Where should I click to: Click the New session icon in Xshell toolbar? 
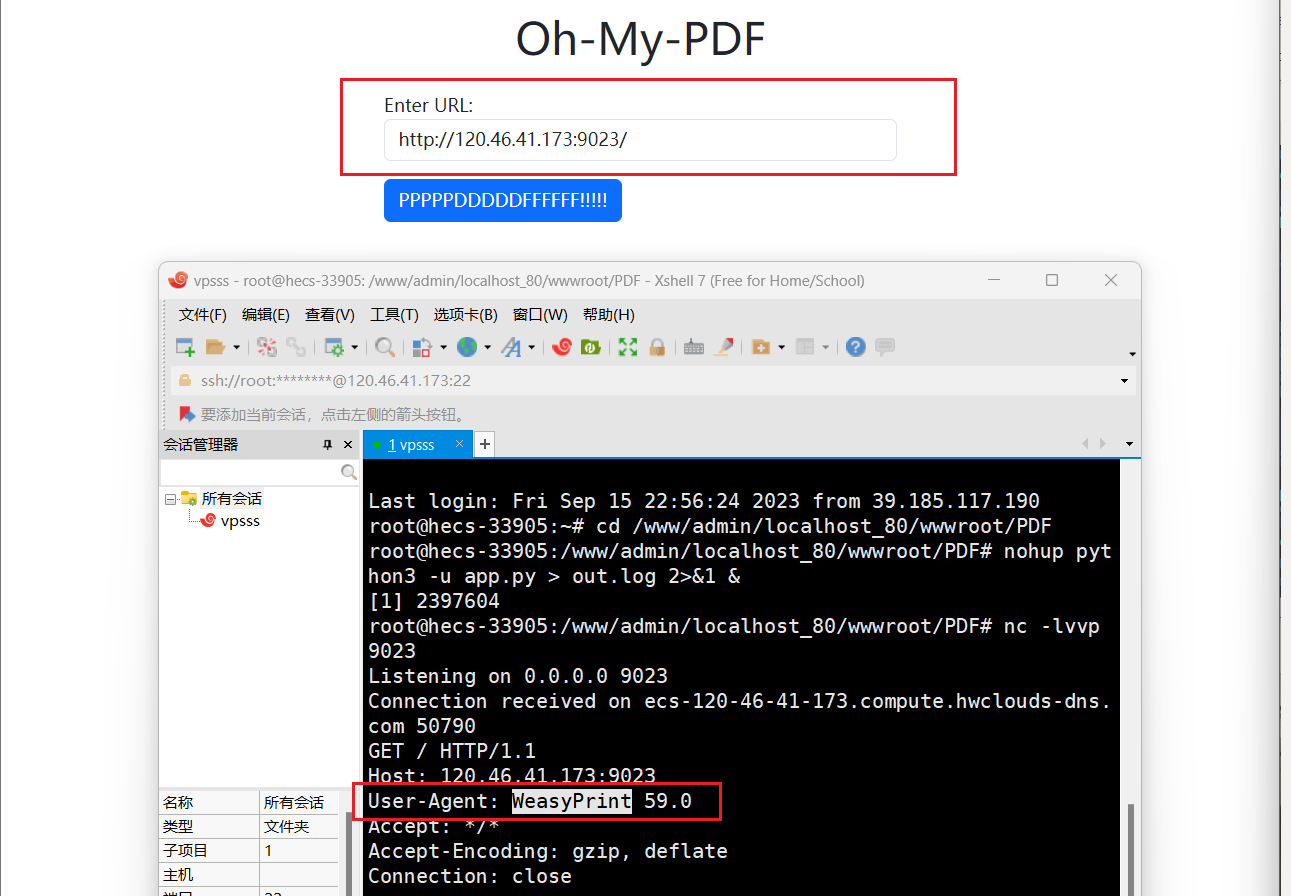pos(185,347)
